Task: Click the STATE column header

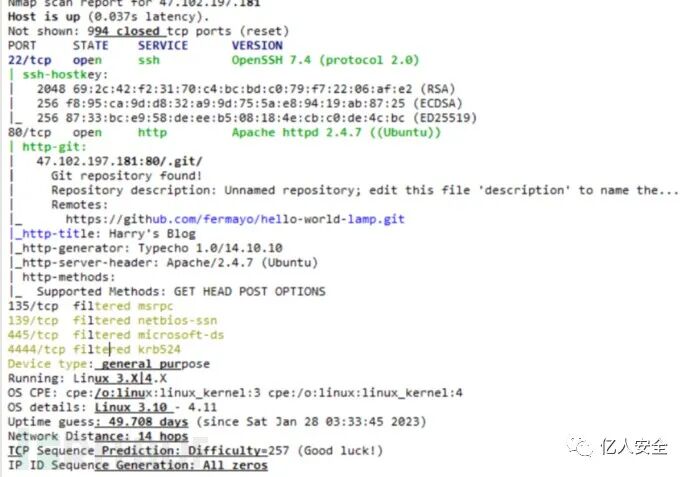Action: coord(91,46)
